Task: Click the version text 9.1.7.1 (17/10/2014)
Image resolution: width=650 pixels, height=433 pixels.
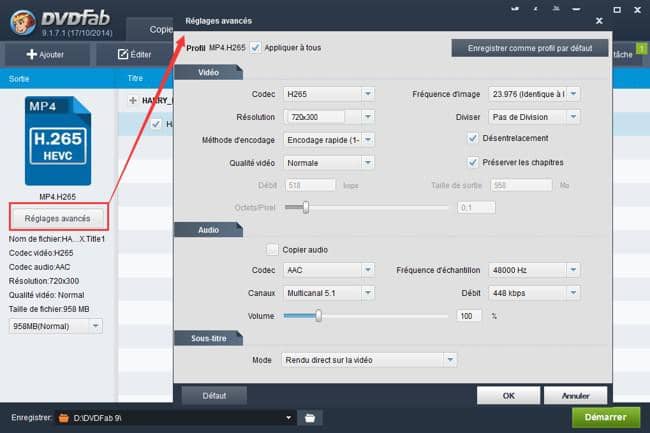Action: pos(77,33)
